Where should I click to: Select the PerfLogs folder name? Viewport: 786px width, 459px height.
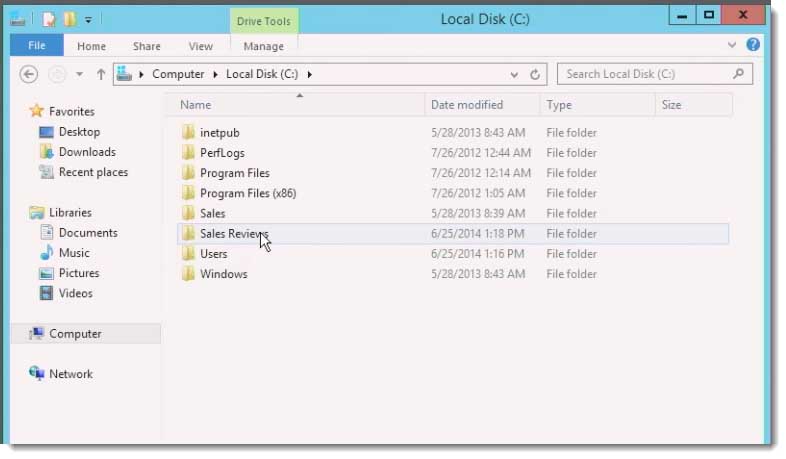click(222, 153)
